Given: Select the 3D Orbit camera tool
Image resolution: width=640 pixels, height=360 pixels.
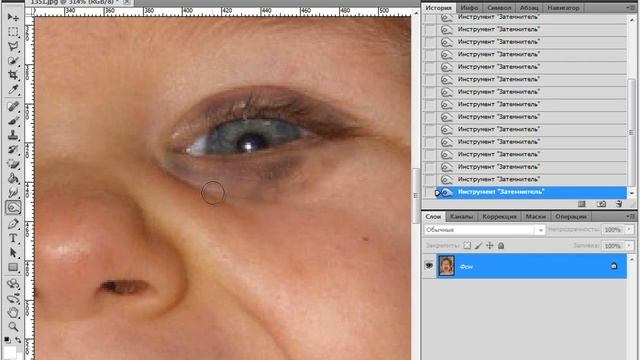Looking at the screenshot, I should click(x=13, y=298).
